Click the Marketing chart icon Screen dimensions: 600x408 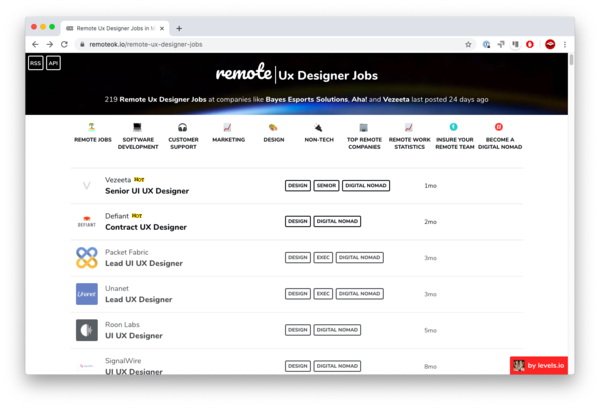tap(227, 127)
